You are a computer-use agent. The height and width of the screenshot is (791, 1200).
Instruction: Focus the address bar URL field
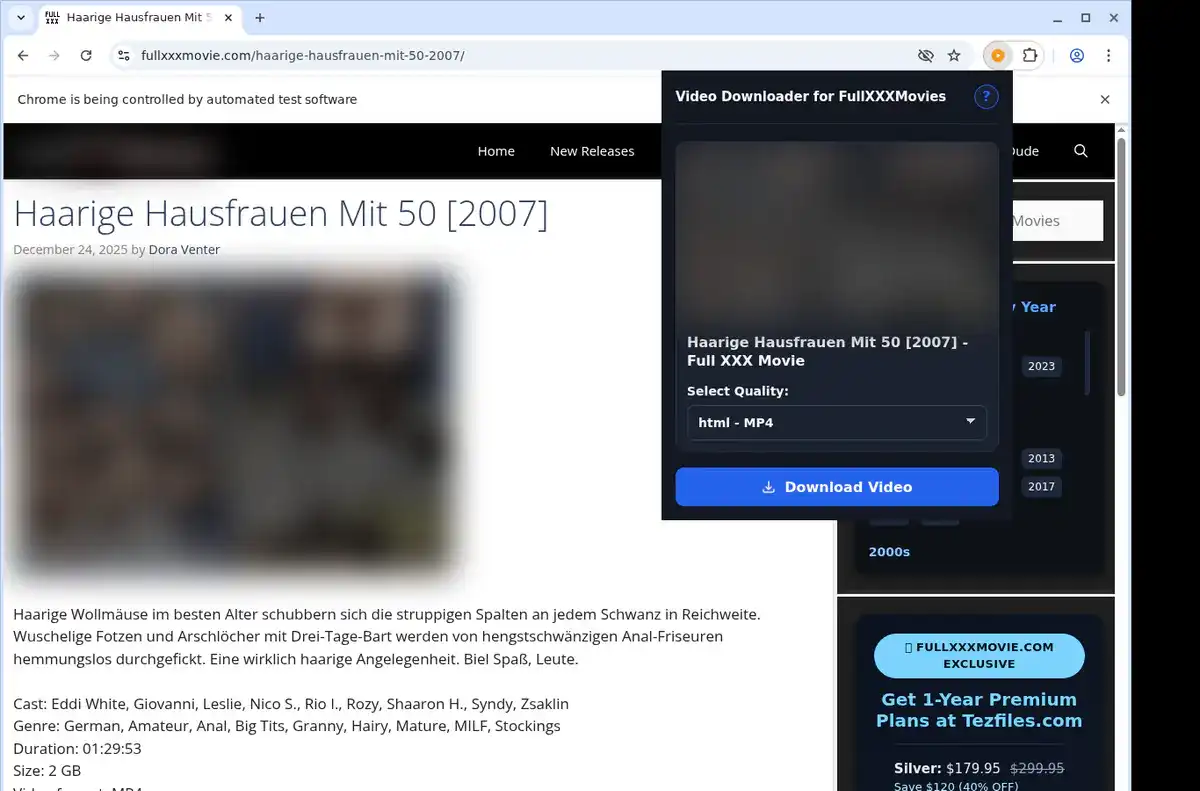coord(520,56)
